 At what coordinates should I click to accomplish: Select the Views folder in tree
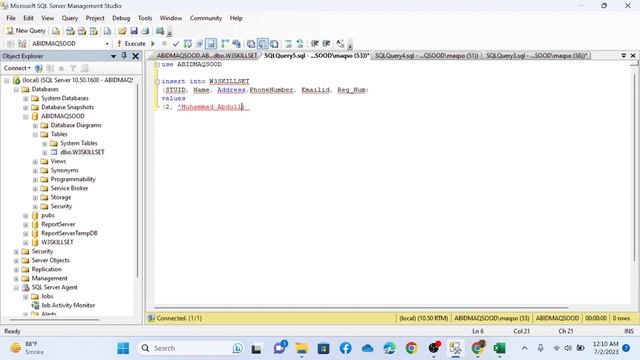pos(58,161)
